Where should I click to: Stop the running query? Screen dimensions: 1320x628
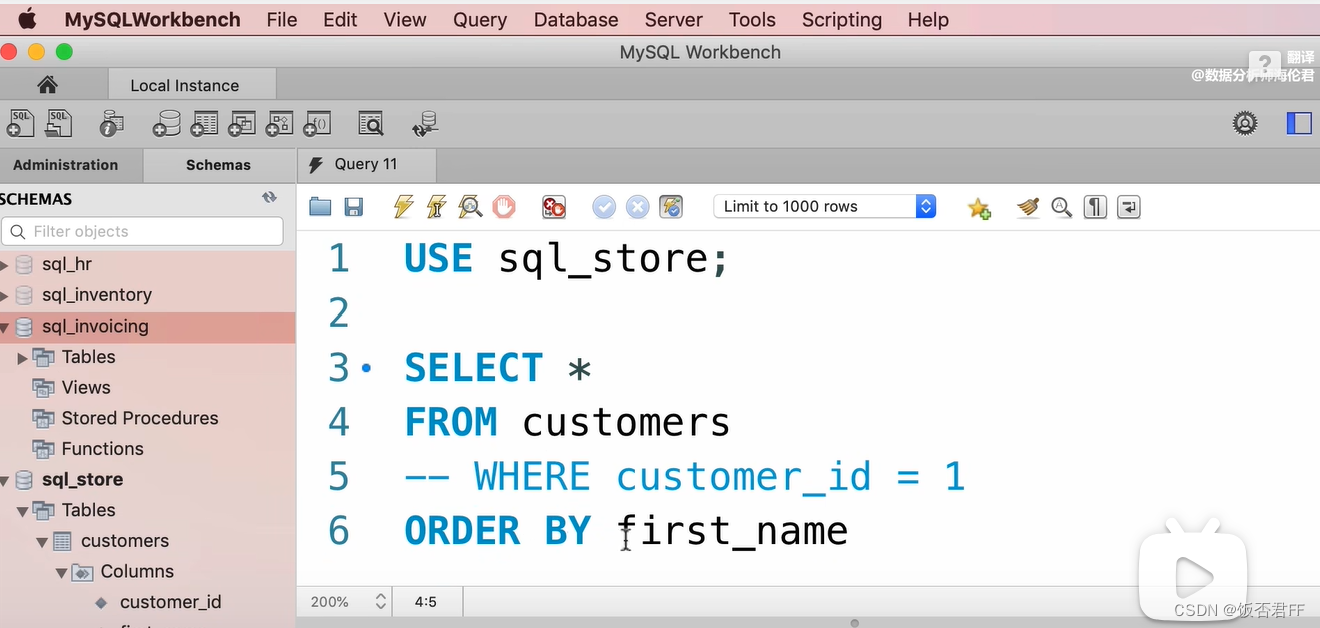click(x=504, y=207)
